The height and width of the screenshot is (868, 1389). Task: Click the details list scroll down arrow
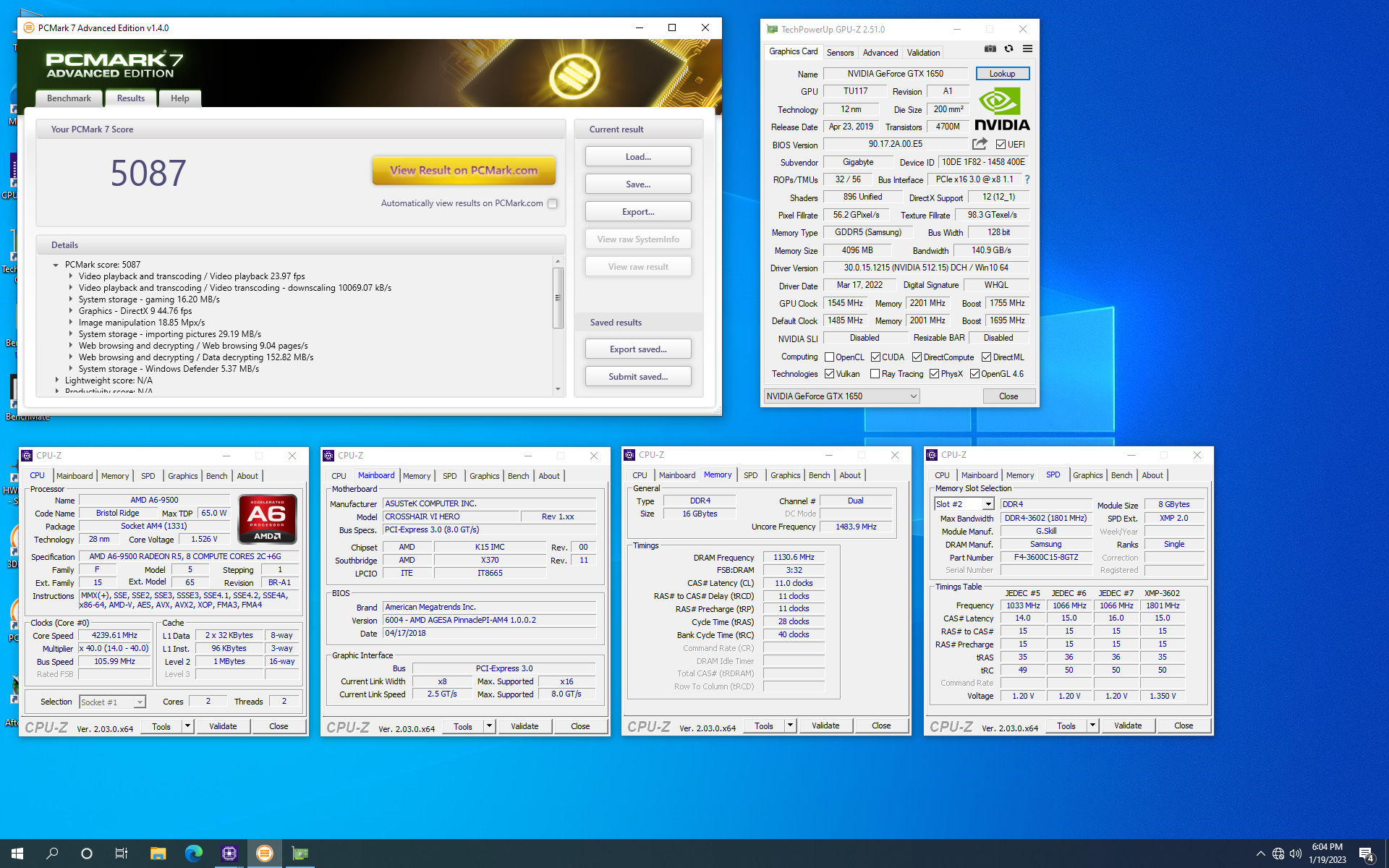click(x=558, y=389)
